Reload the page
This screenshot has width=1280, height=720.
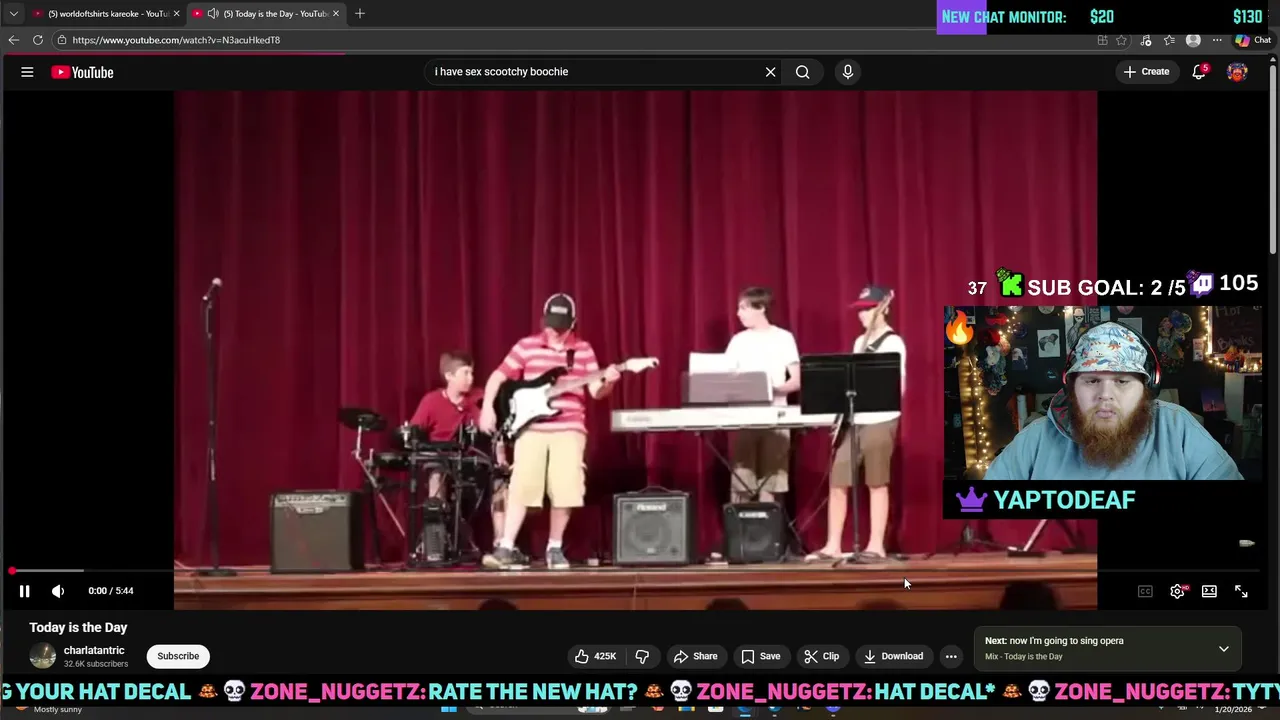click(37, 40)
